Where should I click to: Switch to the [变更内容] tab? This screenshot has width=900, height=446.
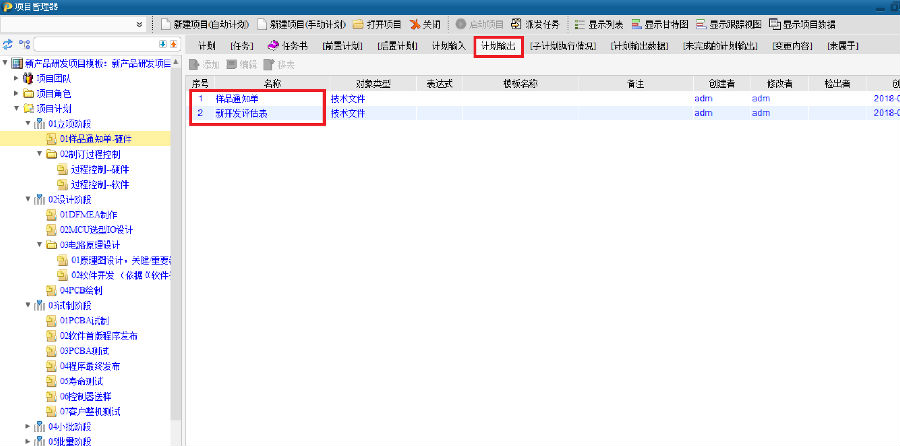792,46
